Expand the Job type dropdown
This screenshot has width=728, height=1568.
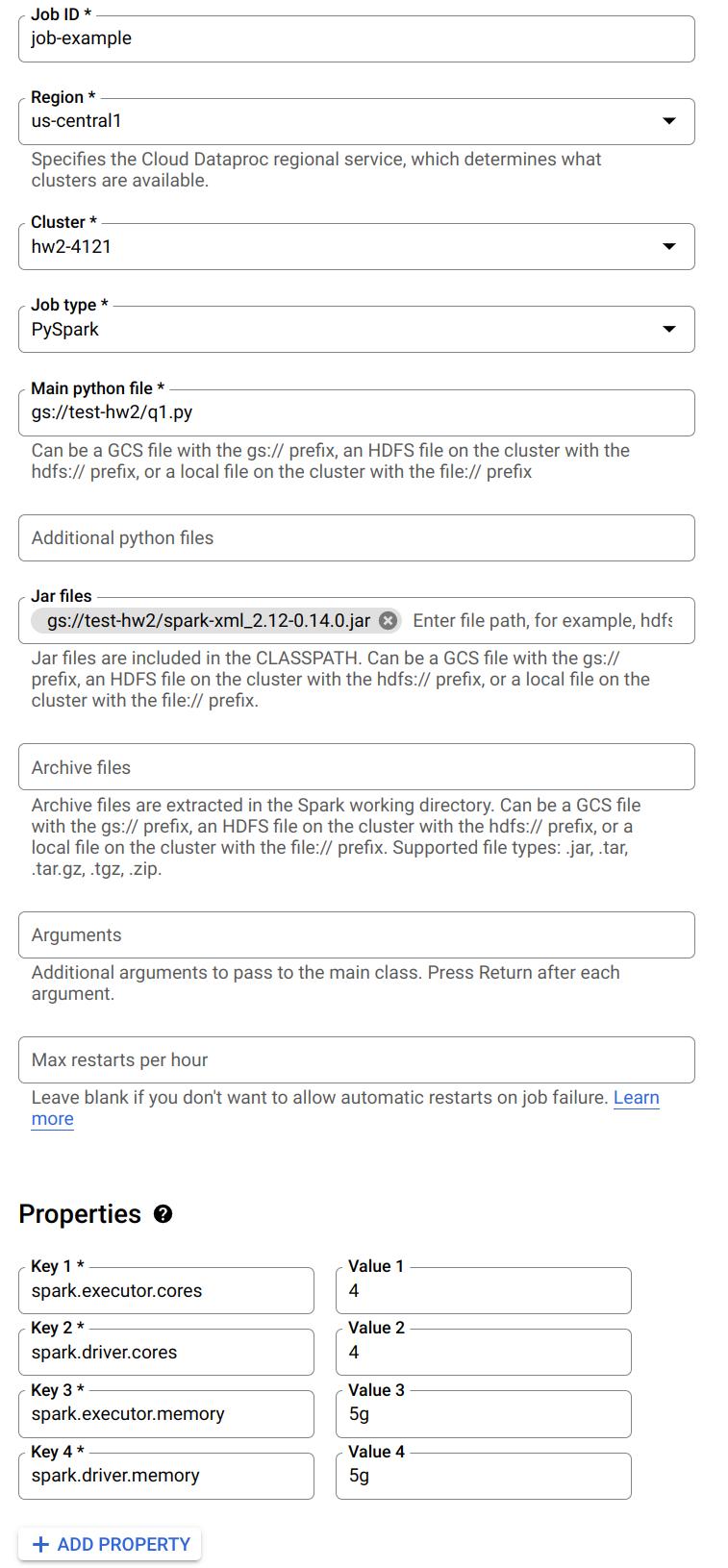click(670, 329)
